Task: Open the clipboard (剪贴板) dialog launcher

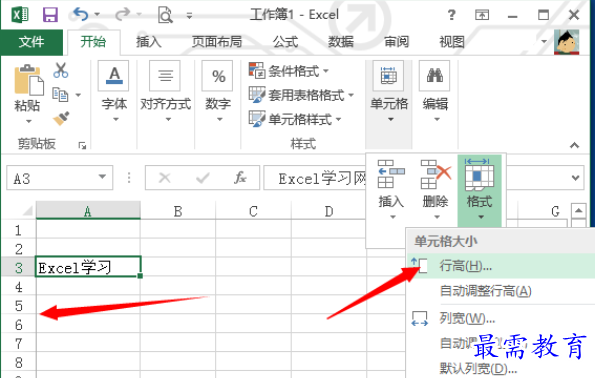Action: (82, 145)
